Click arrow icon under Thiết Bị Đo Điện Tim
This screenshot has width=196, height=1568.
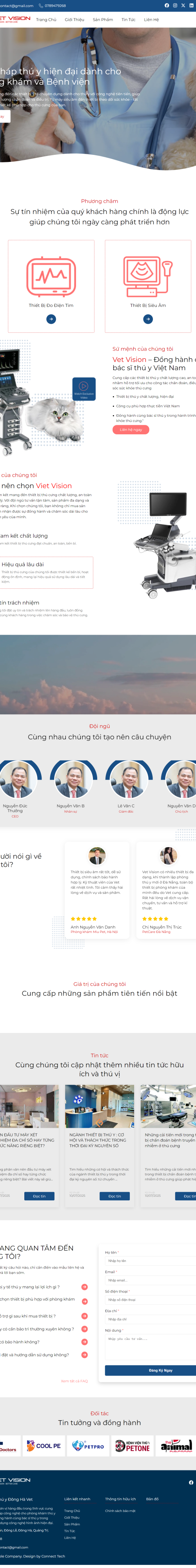tap(51, 319)
